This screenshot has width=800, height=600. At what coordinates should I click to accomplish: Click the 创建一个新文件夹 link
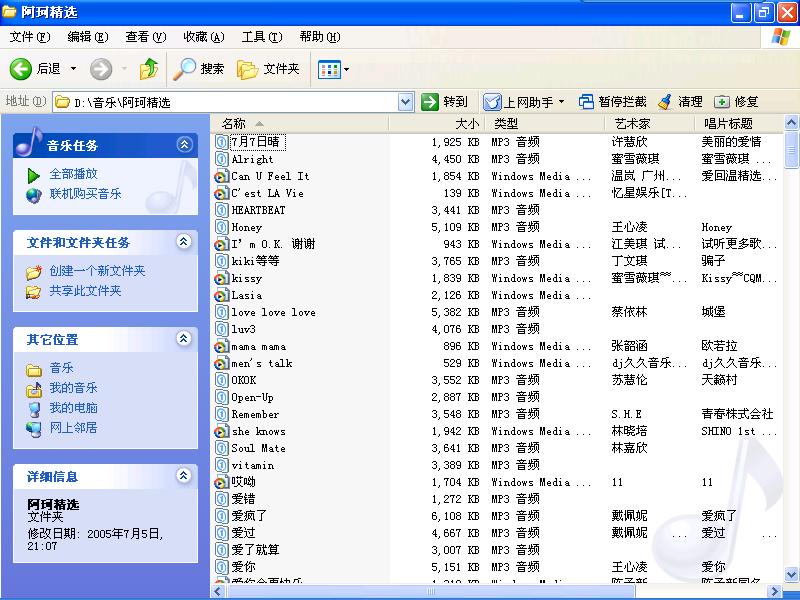tap(97, 271)
